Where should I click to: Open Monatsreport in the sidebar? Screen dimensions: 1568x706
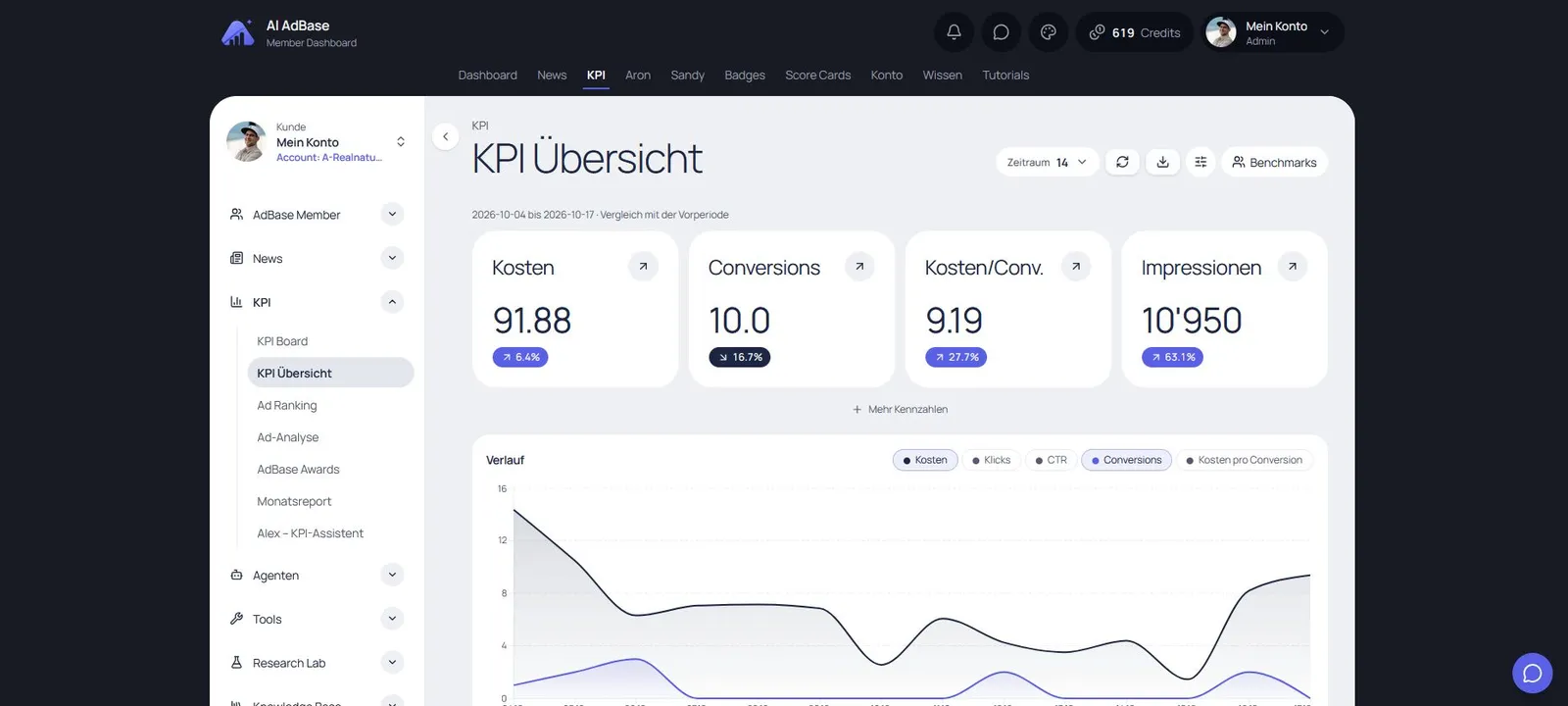point(330,501)
